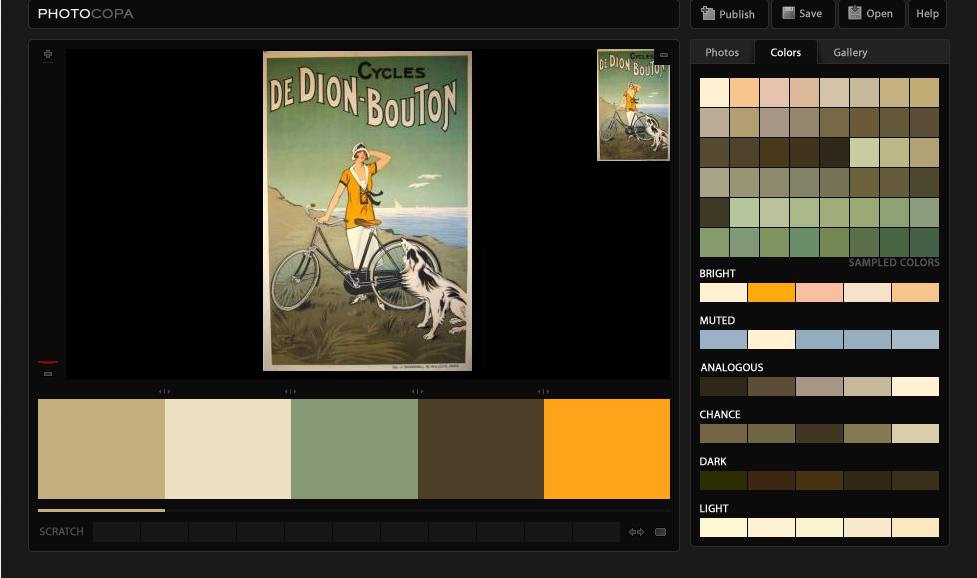Click the small poster preview thumbnail
977x578 pixels.
(x=633, y=105)
